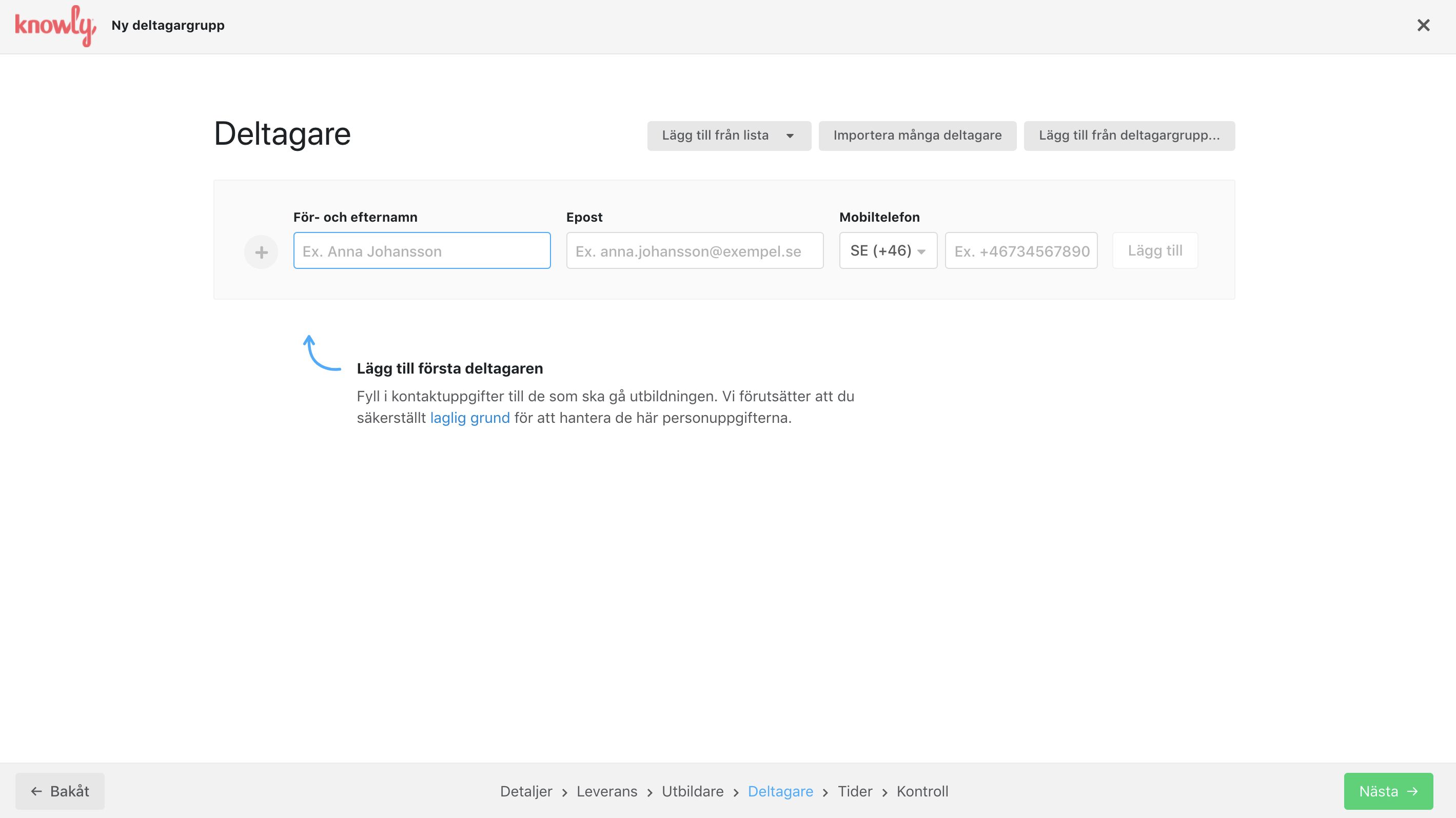Click the Knowly logo
Screen dimensions: 1456x818
point(55,26)
